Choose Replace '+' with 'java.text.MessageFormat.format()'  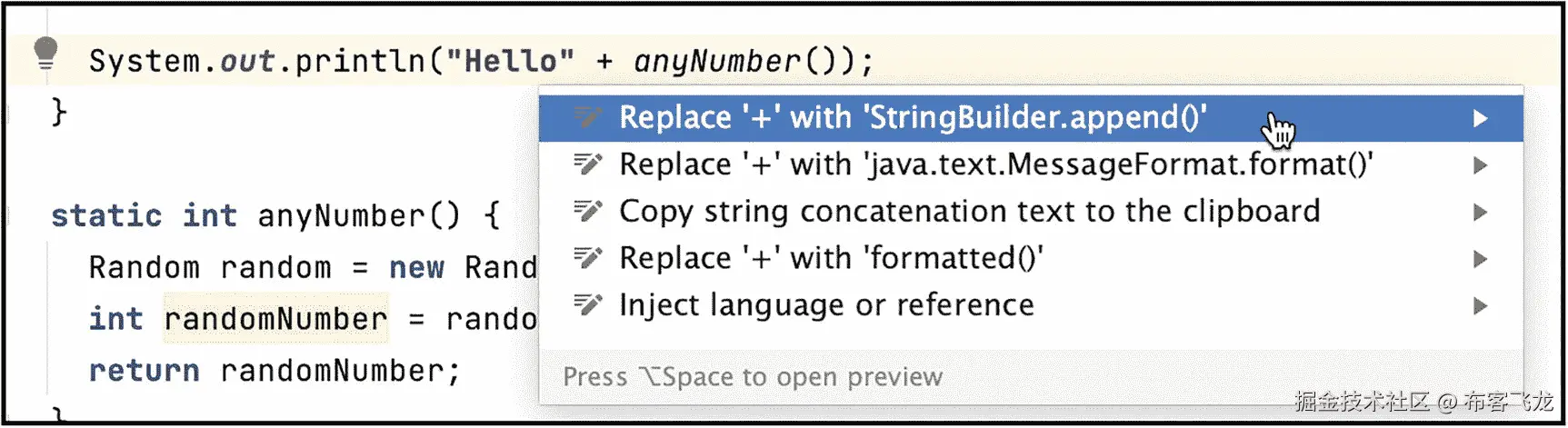click(995, 165)
